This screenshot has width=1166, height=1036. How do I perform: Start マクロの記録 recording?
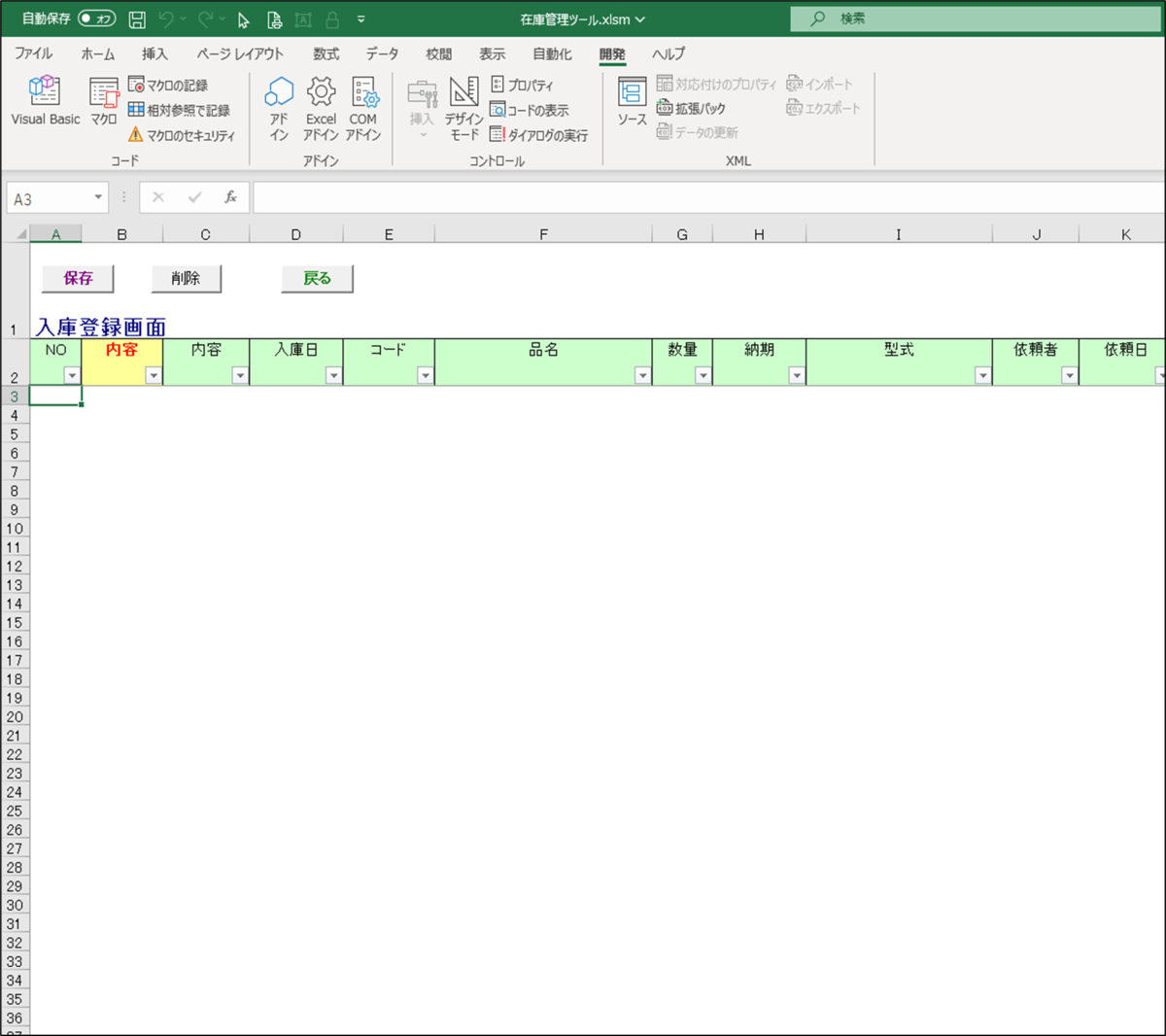pos(168,86)
